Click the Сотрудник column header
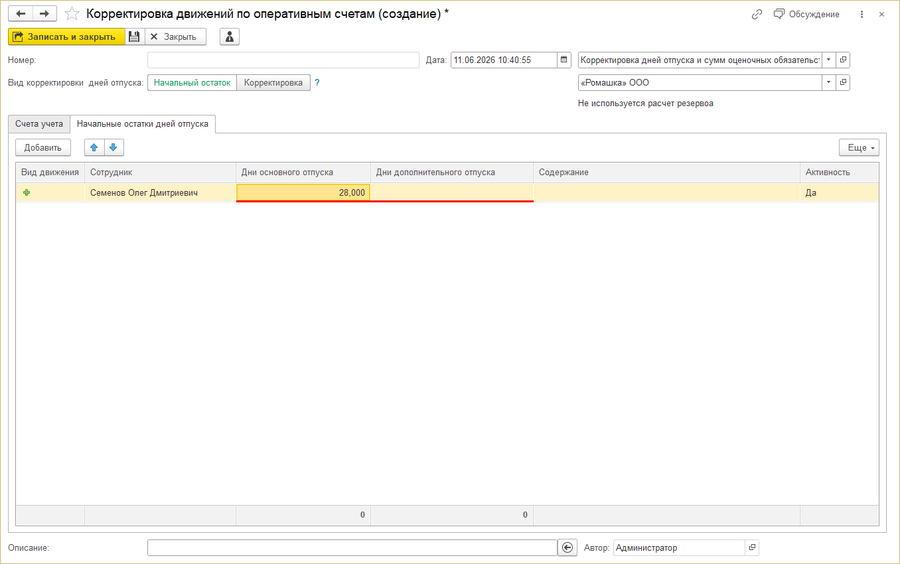Viewport: 900px width, 564px height. pyautogui.click(x=160, y=172)
